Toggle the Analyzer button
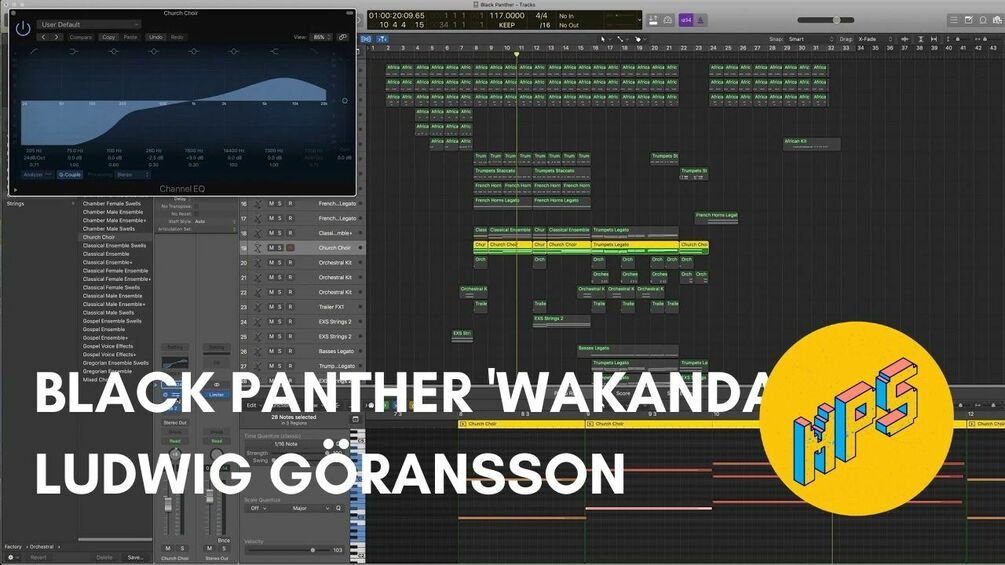 (x=37, y=174)
